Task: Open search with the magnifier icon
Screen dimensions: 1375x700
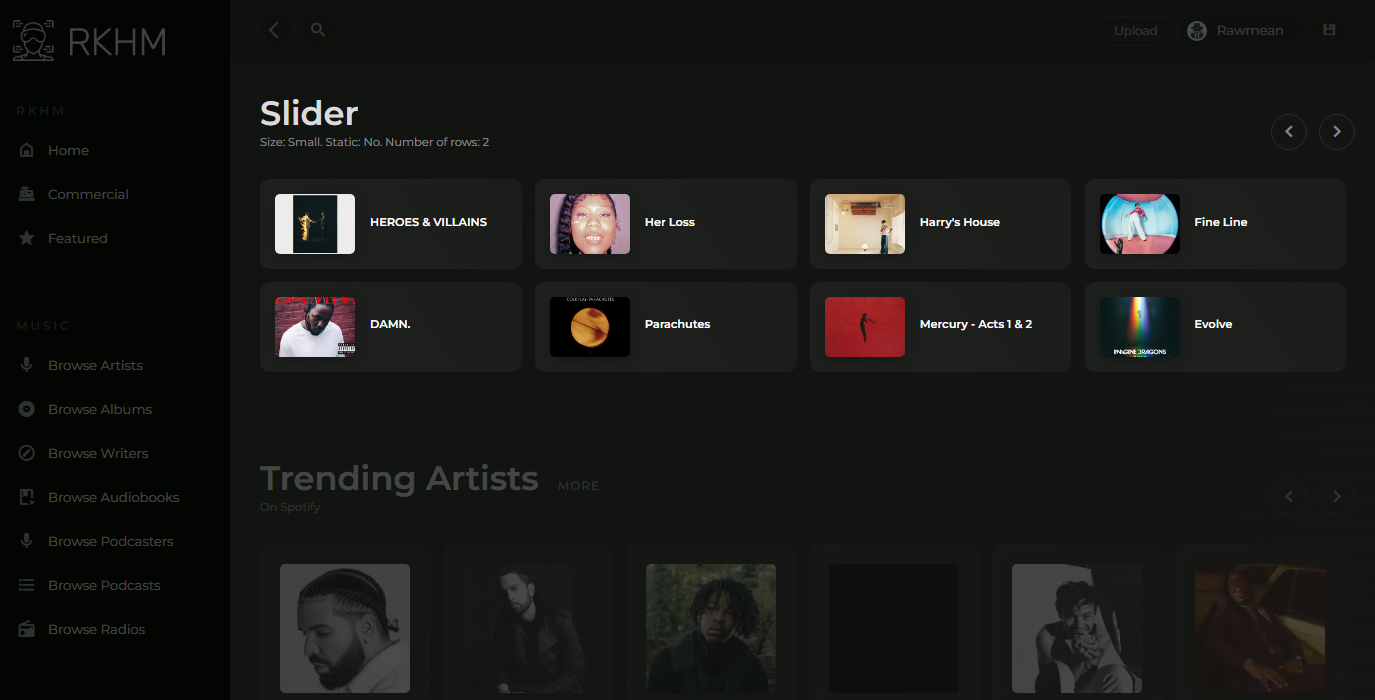Action: (x=318, y=30)
